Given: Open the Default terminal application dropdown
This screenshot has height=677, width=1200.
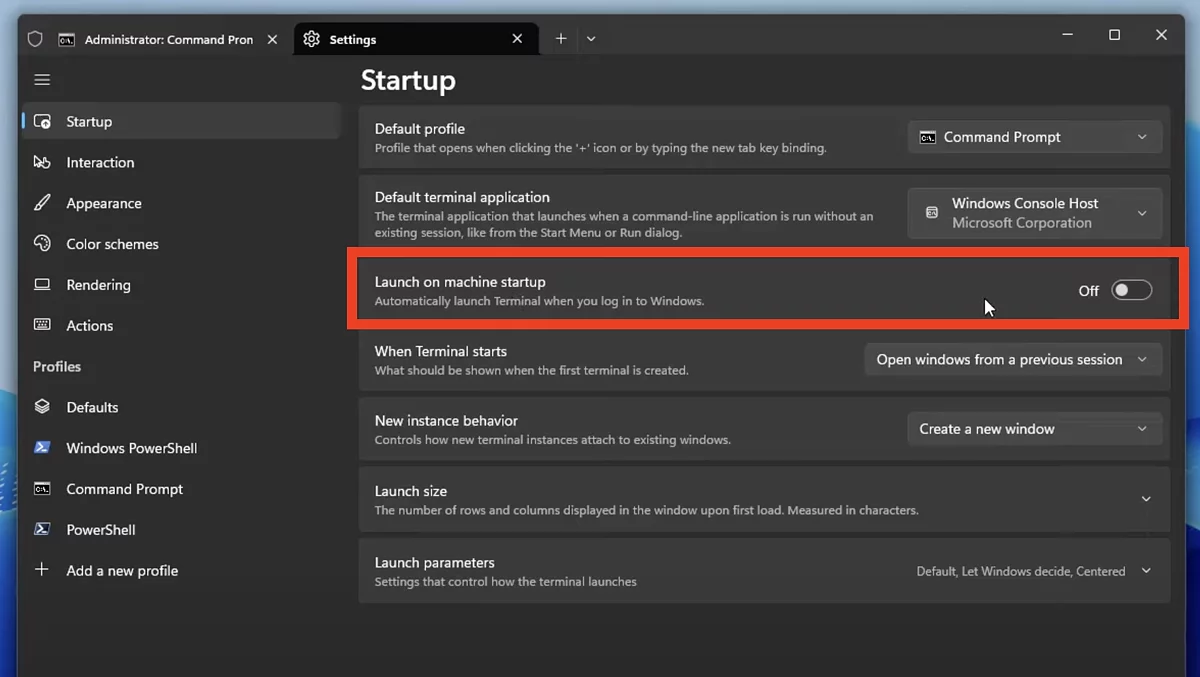Looking at the screenshot, I should click(x=1035, y=213).
